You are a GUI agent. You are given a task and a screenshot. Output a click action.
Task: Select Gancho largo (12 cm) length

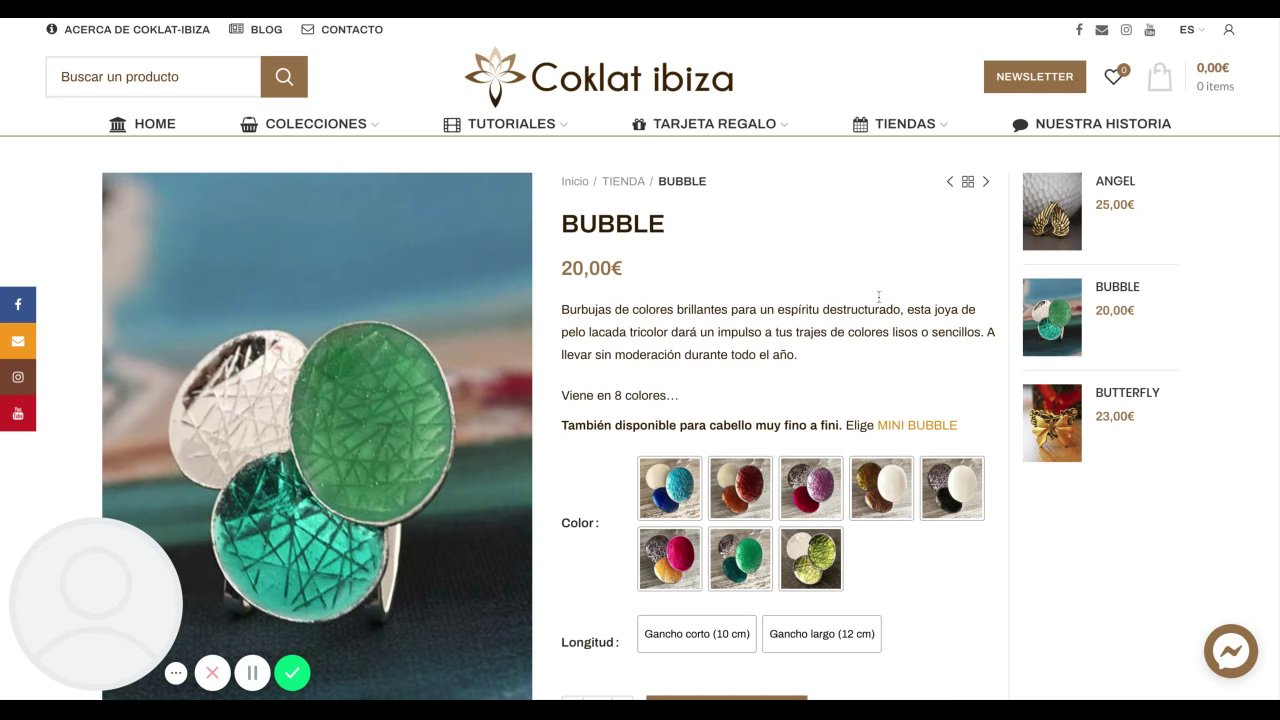(x=822, y=634)
